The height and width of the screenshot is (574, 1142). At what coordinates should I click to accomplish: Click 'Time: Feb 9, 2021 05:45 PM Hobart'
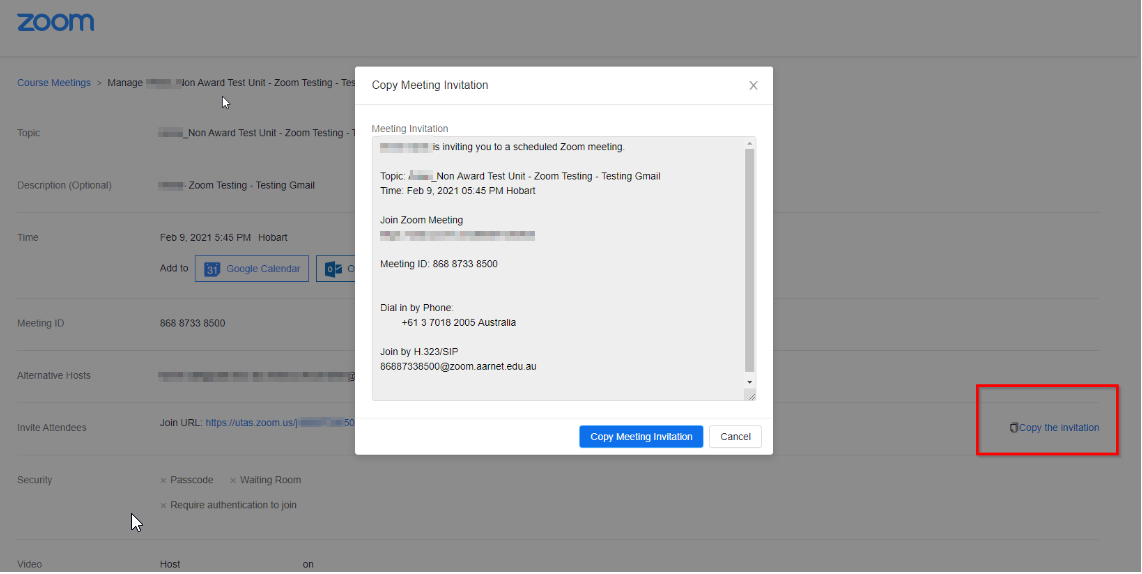pos(457,191)
